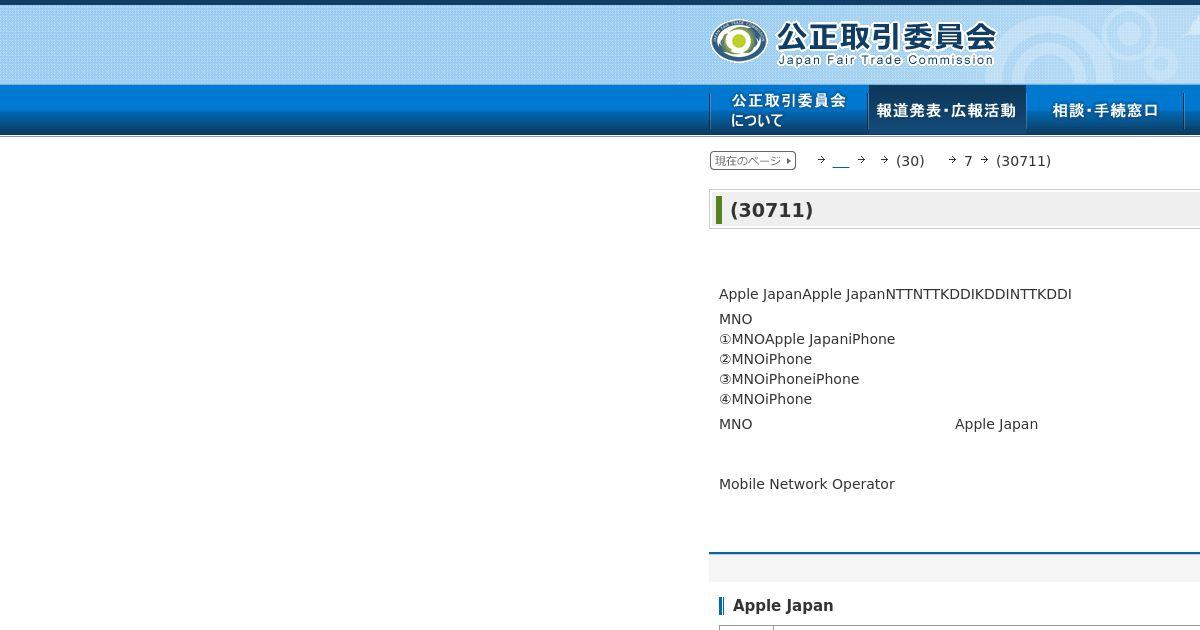Click the (30711) breadcrumb entry
The height and width of the screenshot is (630, 1200).
(1023, 161)
